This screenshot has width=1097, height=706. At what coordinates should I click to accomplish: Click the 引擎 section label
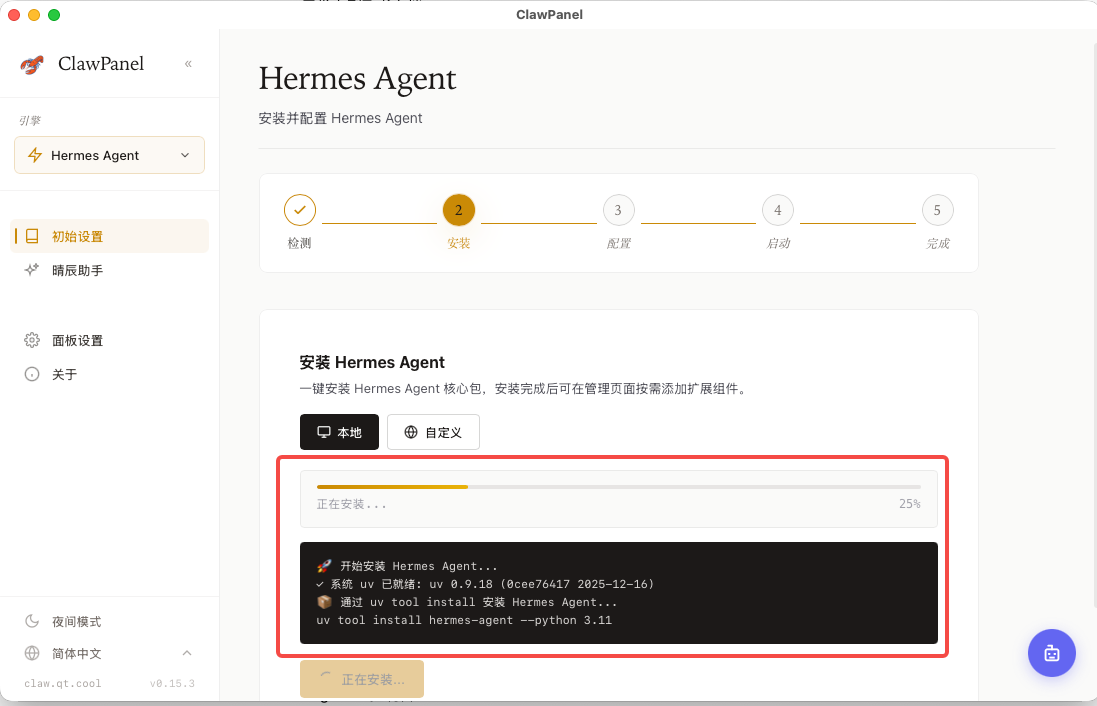[29, 120]
